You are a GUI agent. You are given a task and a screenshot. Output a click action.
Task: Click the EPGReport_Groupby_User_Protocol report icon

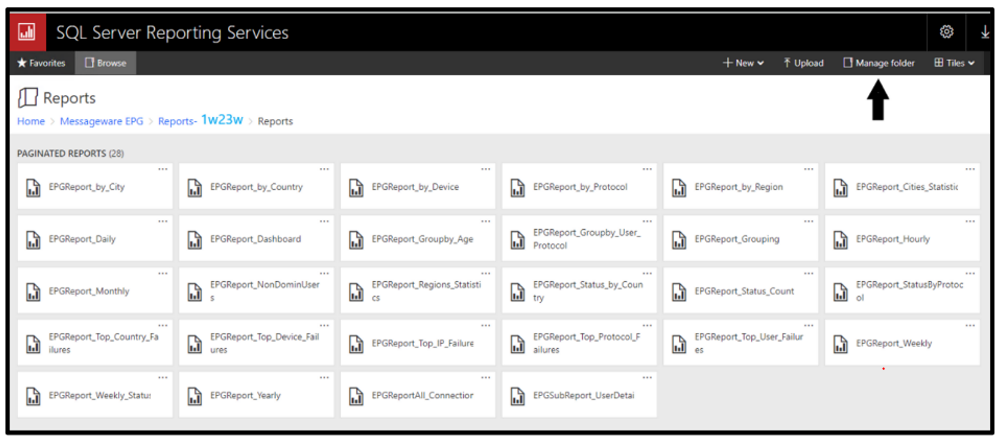[517, 239]
